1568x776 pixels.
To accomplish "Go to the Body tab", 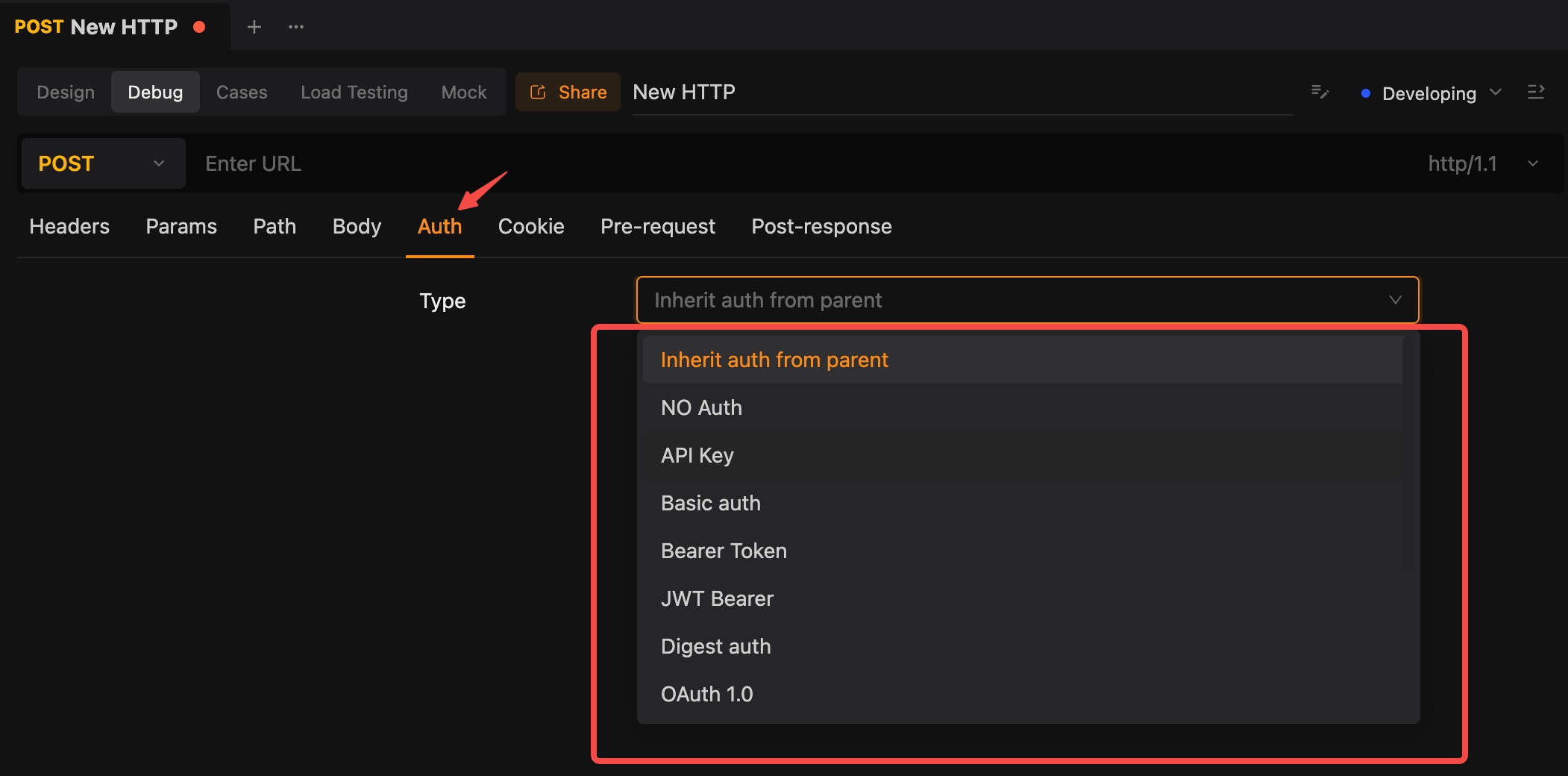I will [357, 226].
